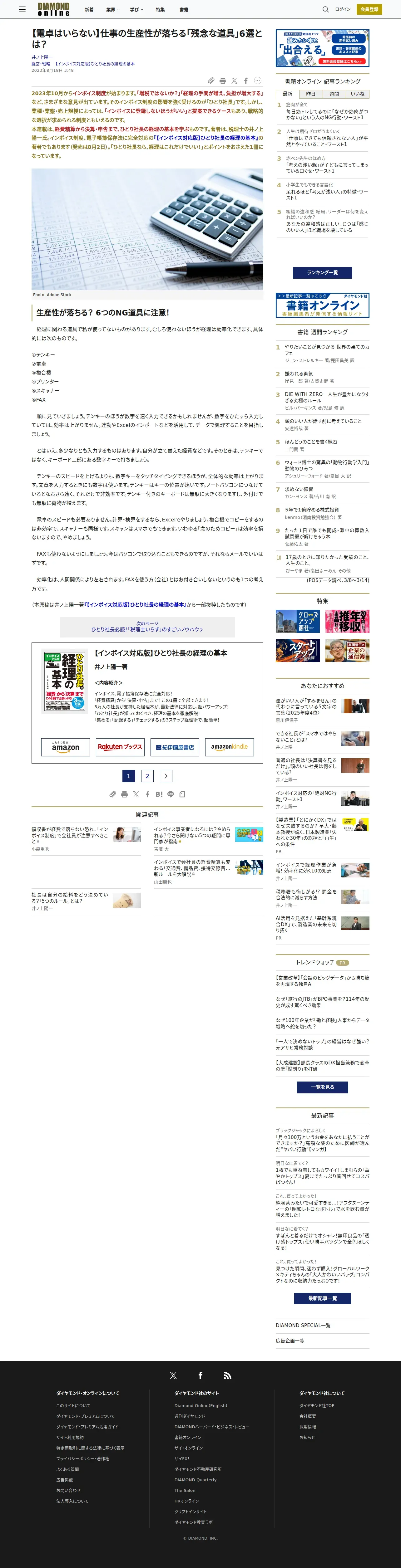Open the 推年収 feature thumbnail

point(347,622)
